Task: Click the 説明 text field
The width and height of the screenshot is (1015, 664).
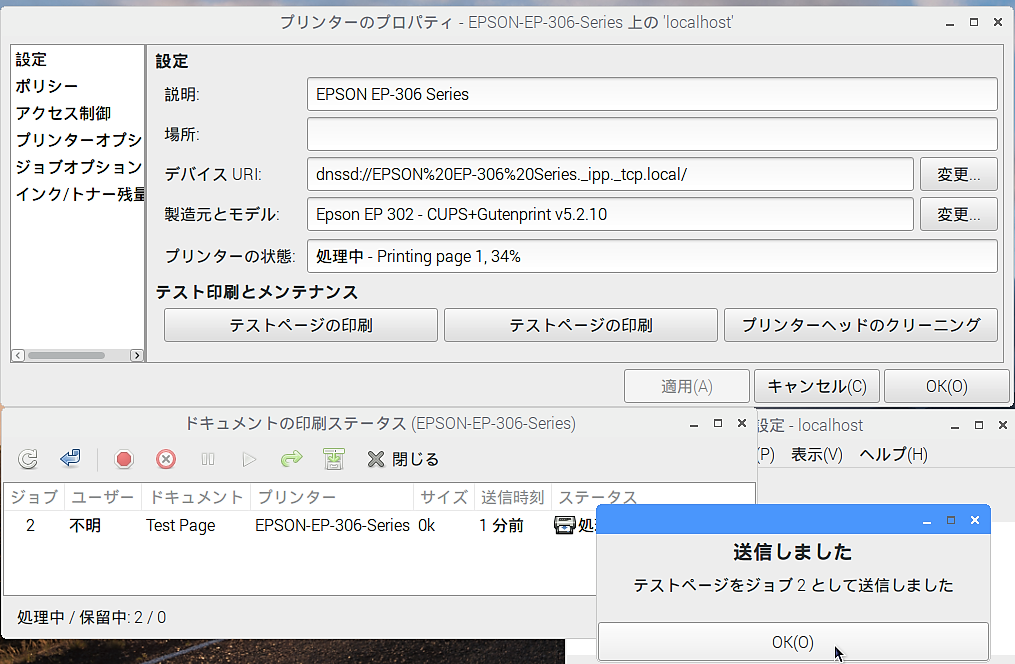Action: pyautogui.click(x=652, y=94)
